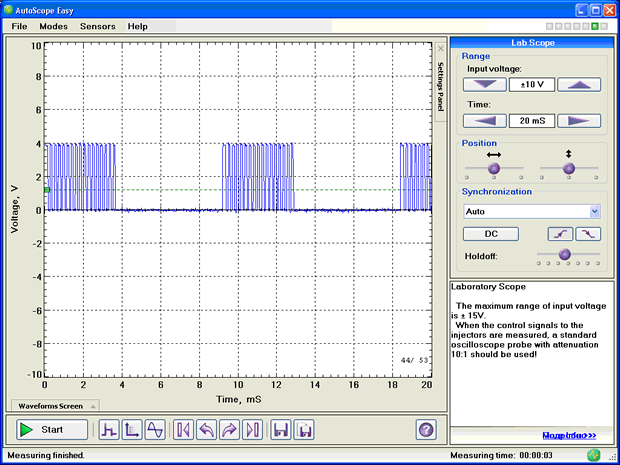The width and height of the screenshot is (620, 465).
Task: Open help with question mark icon
Action: pos(426,429)
